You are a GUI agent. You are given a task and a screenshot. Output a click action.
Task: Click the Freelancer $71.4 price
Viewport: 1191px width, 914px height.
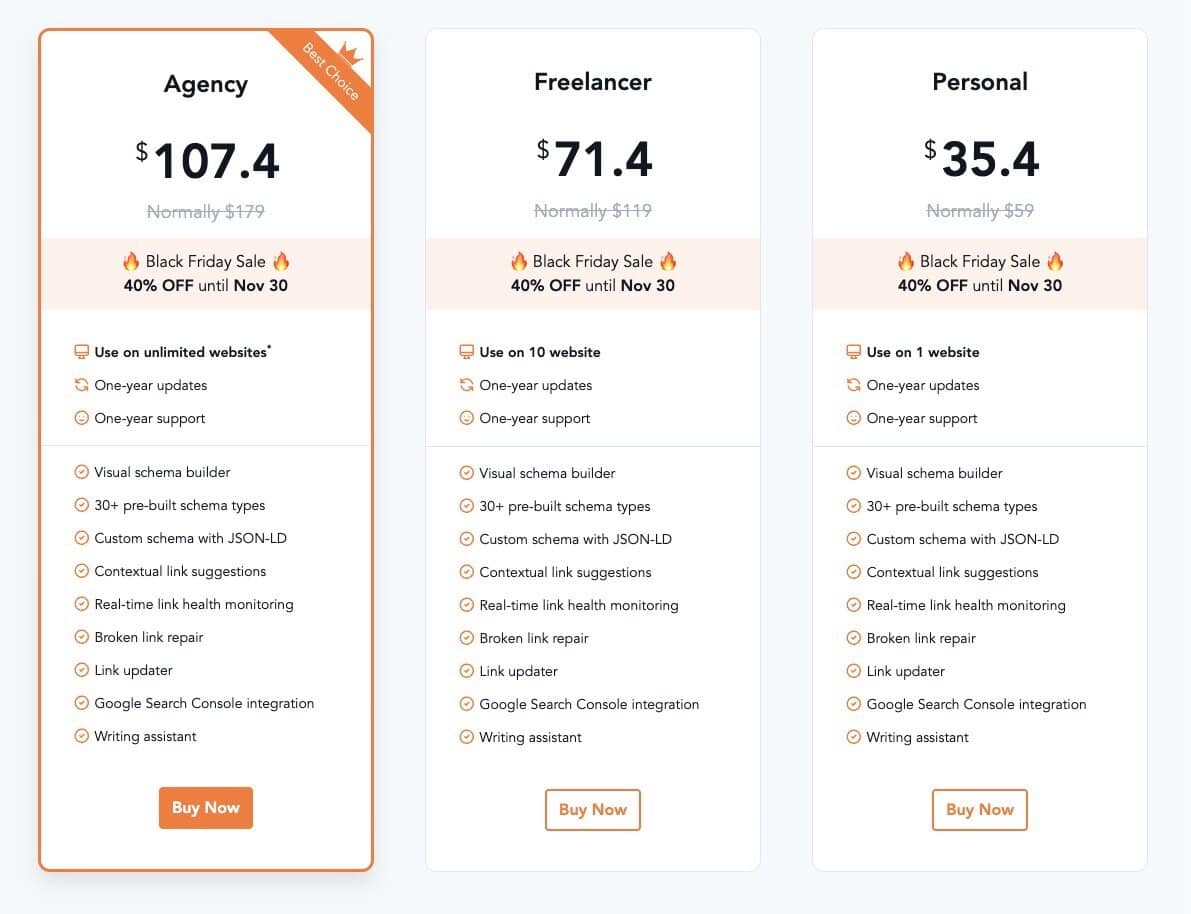click(594, 160)
